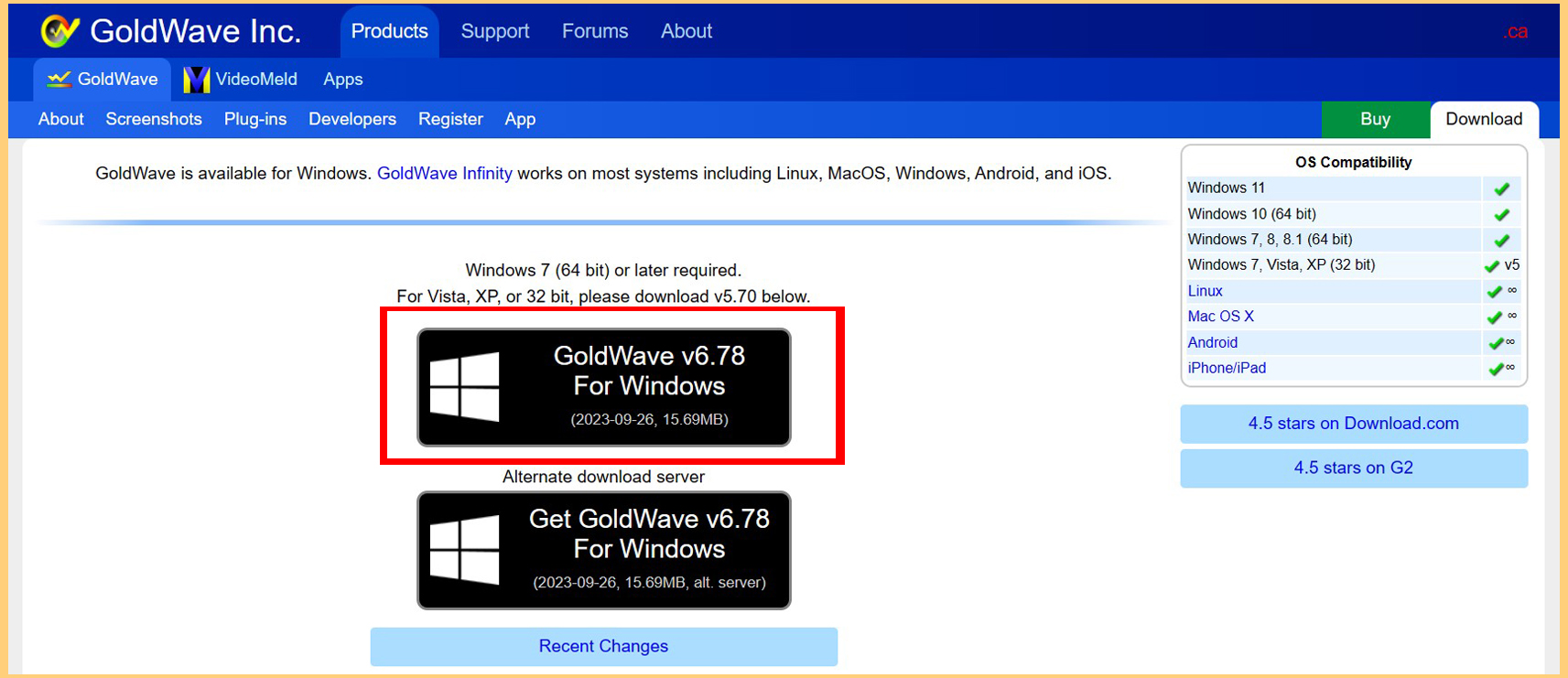
Task: Click the checkmark in the Mac OS X row
Action: (1494, 317)
